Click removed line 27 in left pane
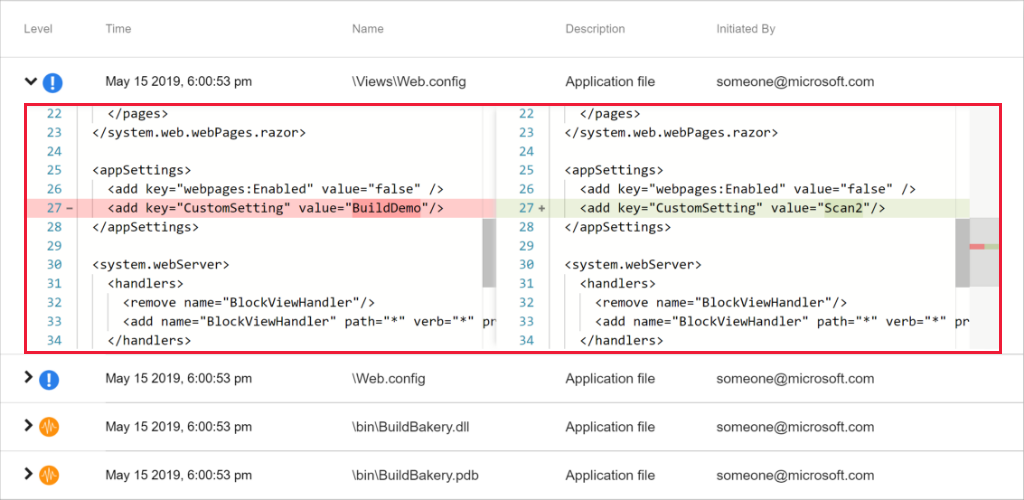Viewport: 1024px width, 500px height. [260, 208]
